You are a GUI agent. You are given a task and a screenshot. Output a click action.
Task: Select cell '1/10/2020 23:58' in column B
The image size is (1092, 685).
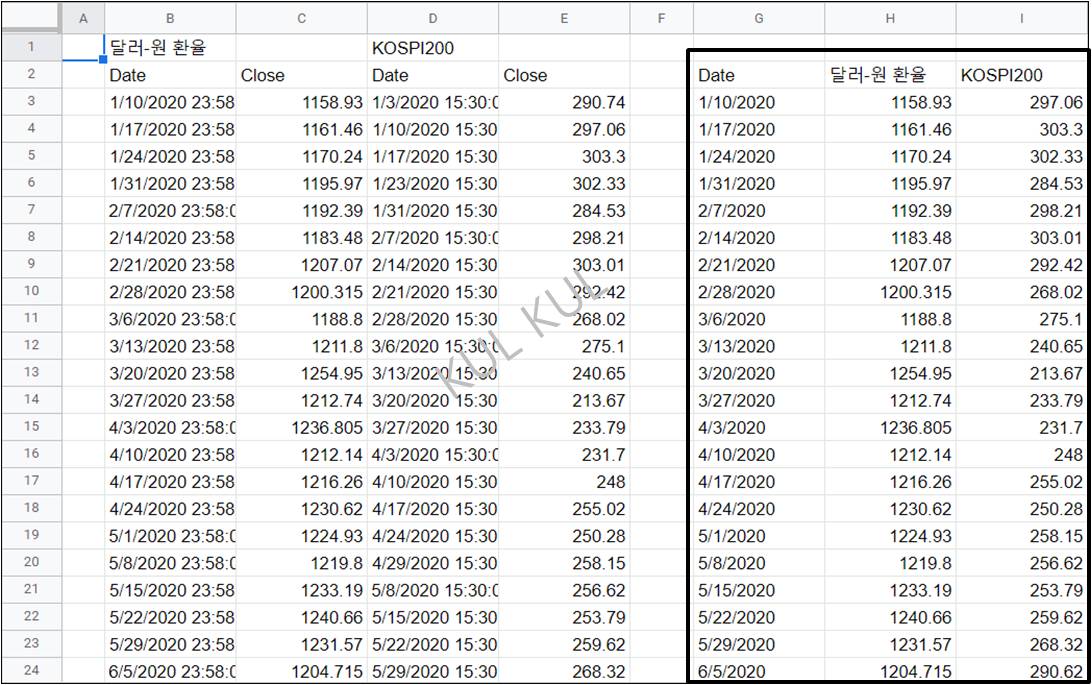[170, 102]
